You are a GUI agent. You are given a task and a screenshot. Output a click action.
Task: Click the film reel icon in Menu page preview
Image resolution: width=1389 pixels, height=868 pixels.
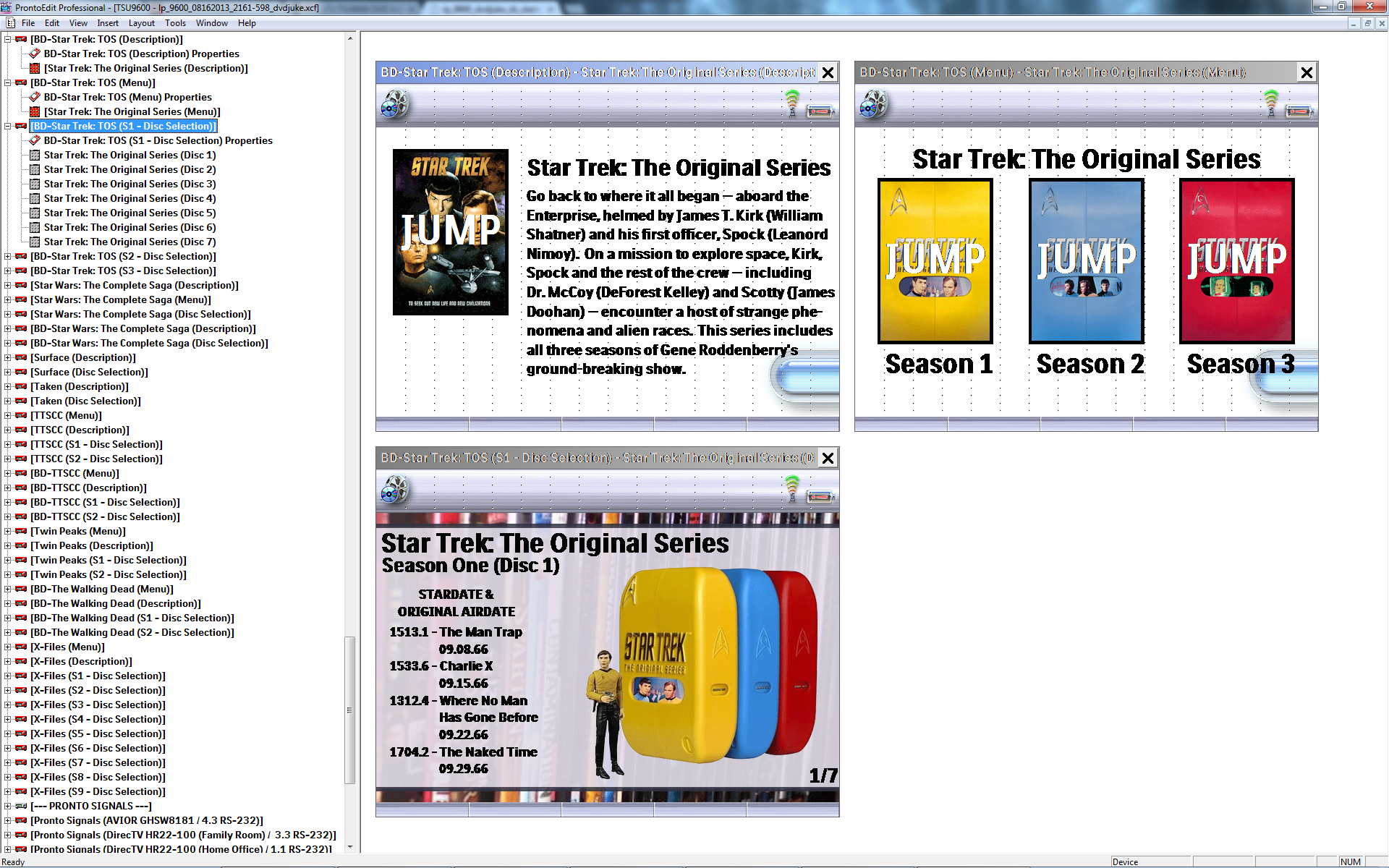872,105
